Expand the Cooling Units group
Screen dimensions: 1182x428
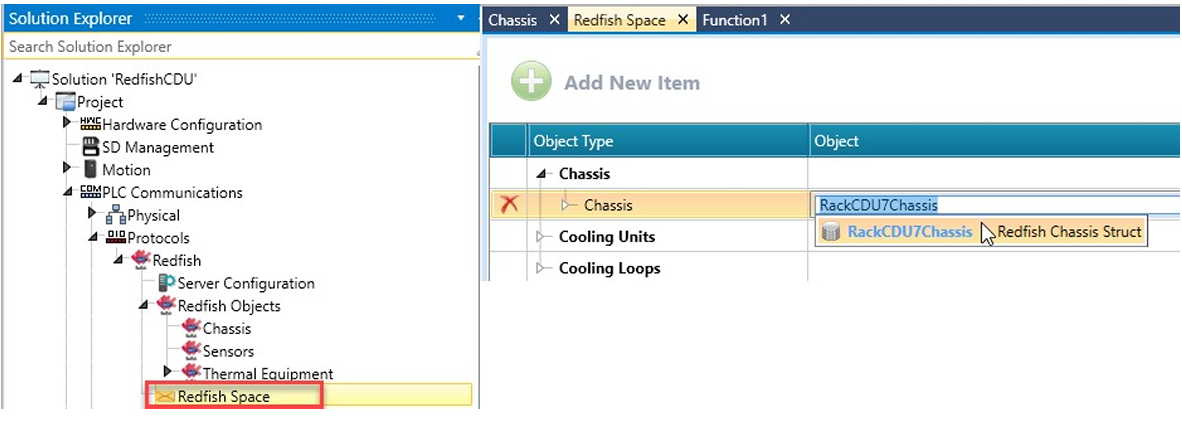point(542,237)
